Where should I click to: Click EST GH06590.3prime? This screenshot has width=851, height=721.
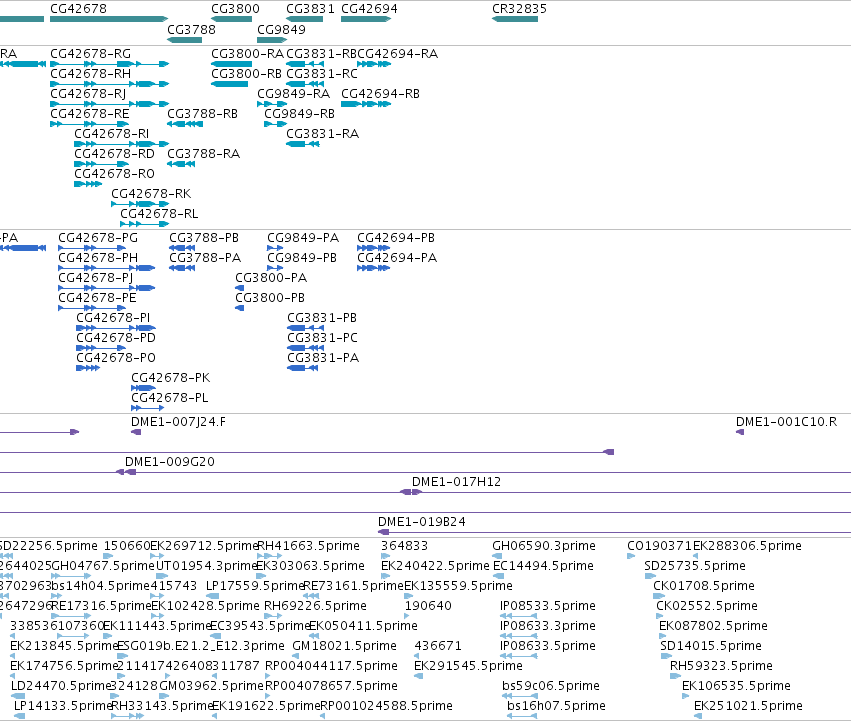pos(497,556)
